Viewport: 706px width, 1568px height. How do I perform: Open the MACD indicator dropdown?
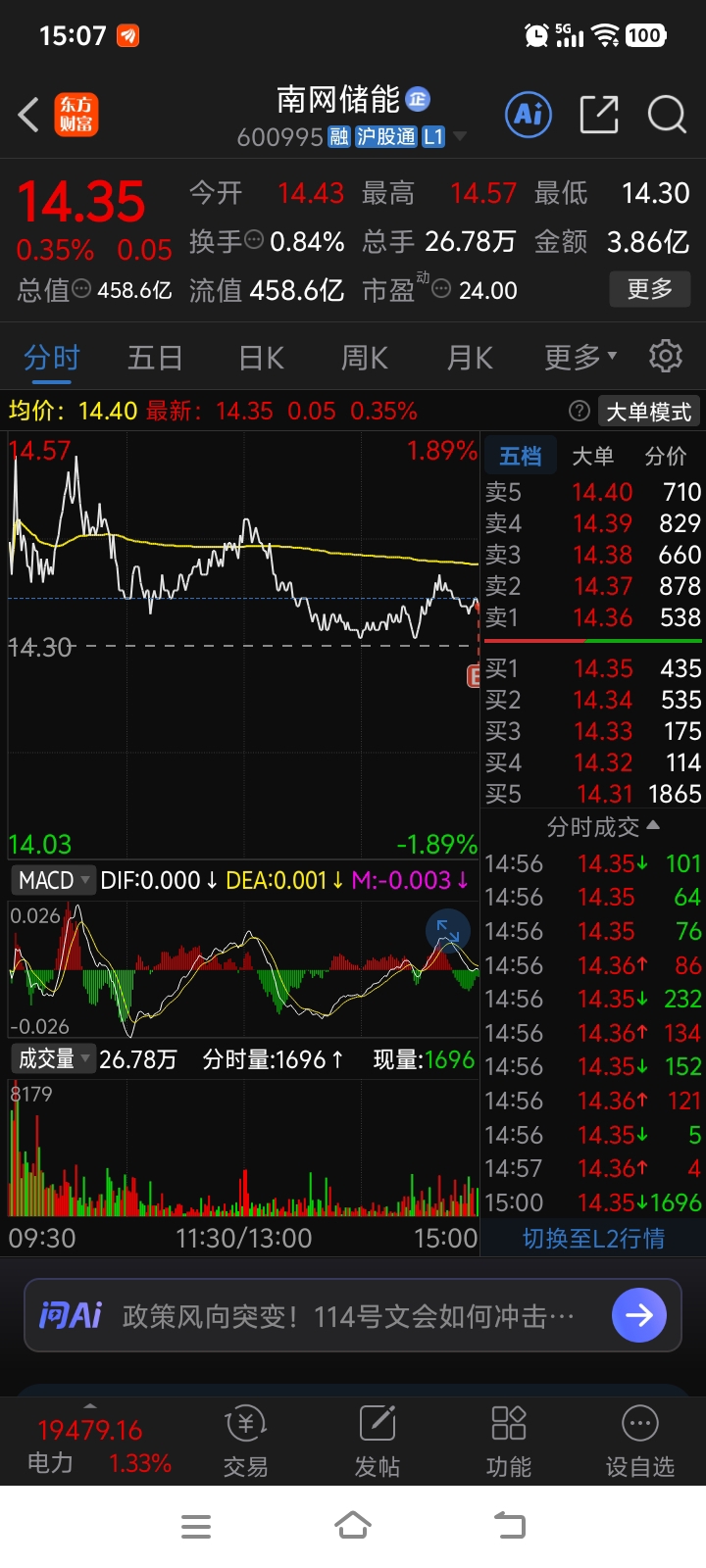coord(53,880)
